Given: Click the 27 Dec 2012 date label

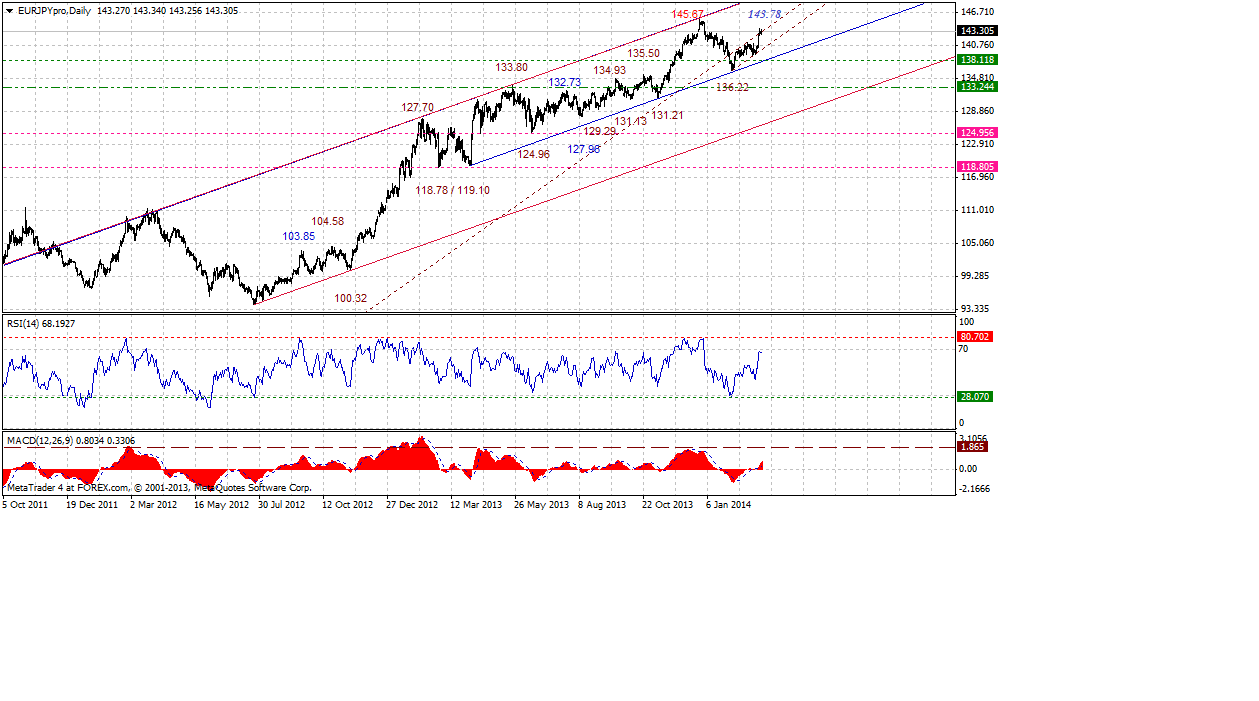Looking at the screenshot, I should (412, 505).
